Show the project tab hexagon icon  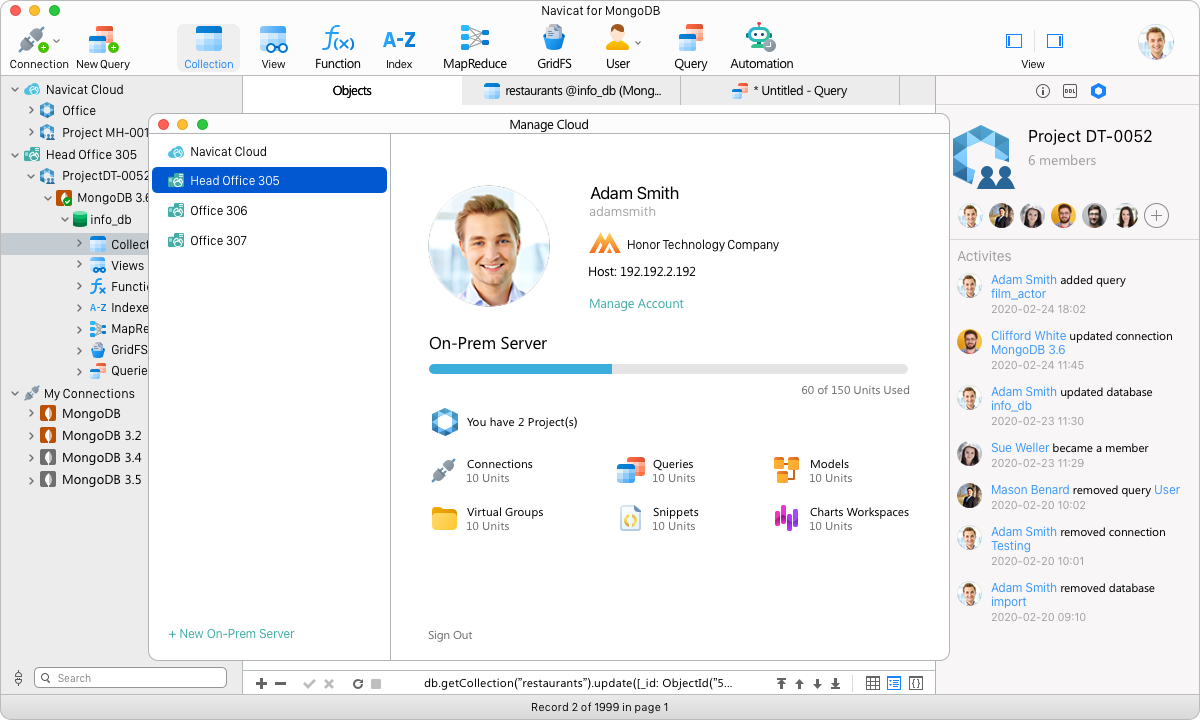1098,91
